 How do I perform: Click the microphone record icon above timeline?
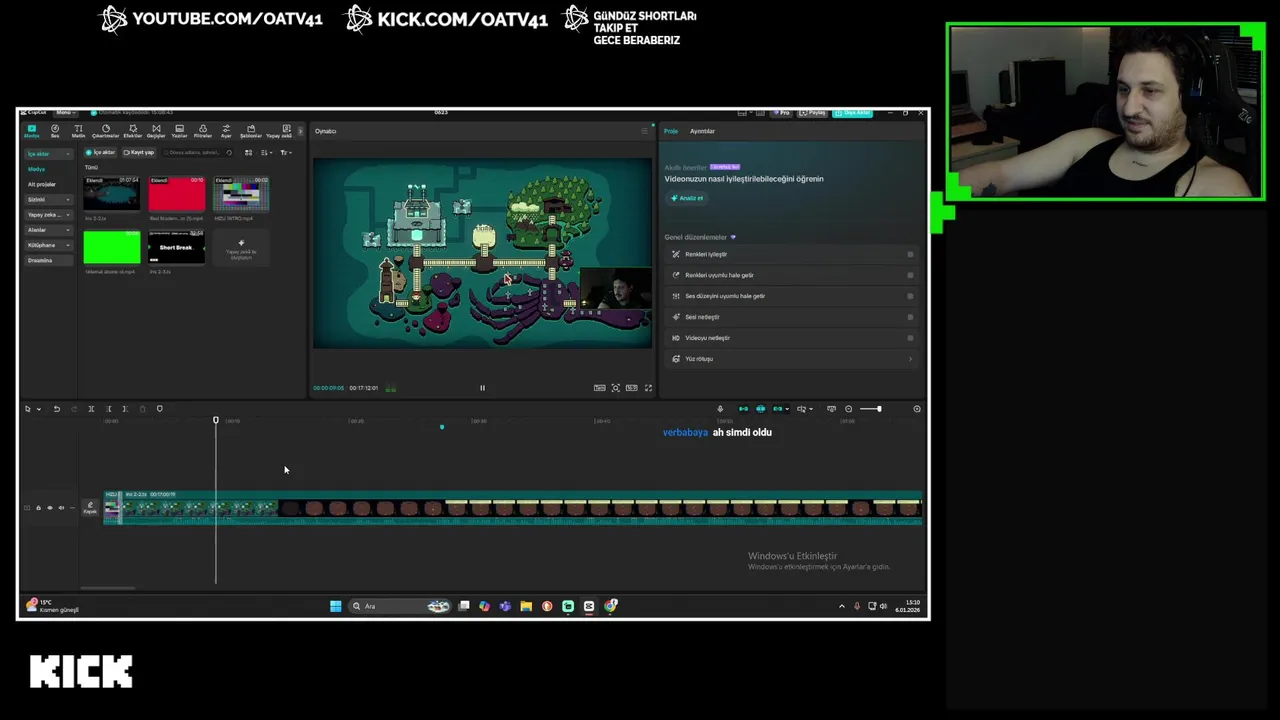(720, 409)
